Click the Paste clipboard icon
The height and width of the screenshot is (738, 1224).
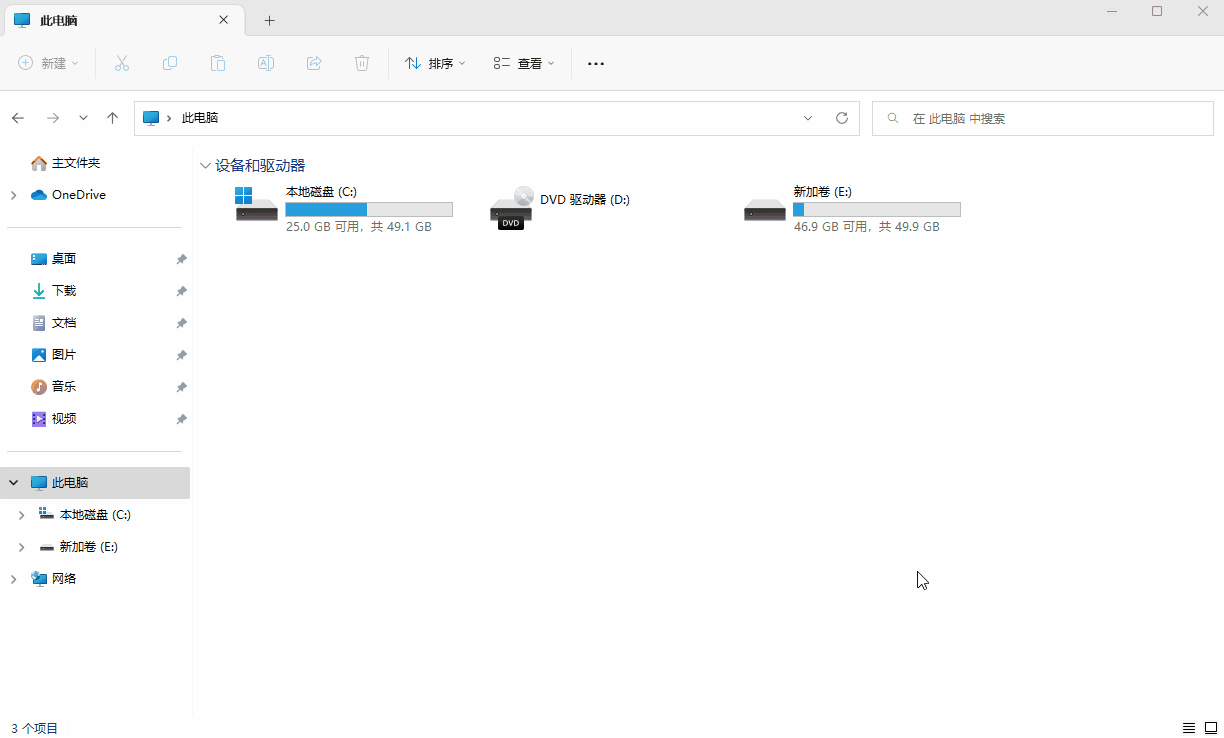pos(218,63)
